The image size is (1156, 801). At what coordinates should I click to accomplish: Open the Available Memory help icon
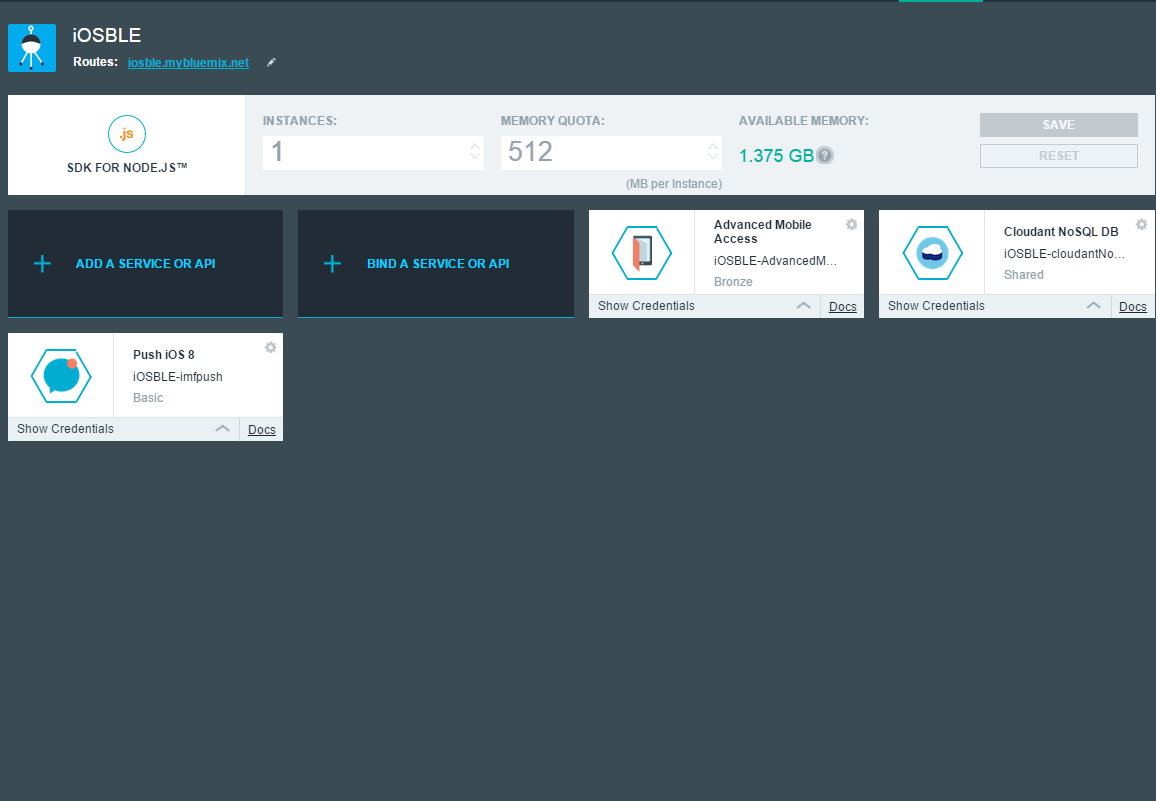click(x=825, y=156)
